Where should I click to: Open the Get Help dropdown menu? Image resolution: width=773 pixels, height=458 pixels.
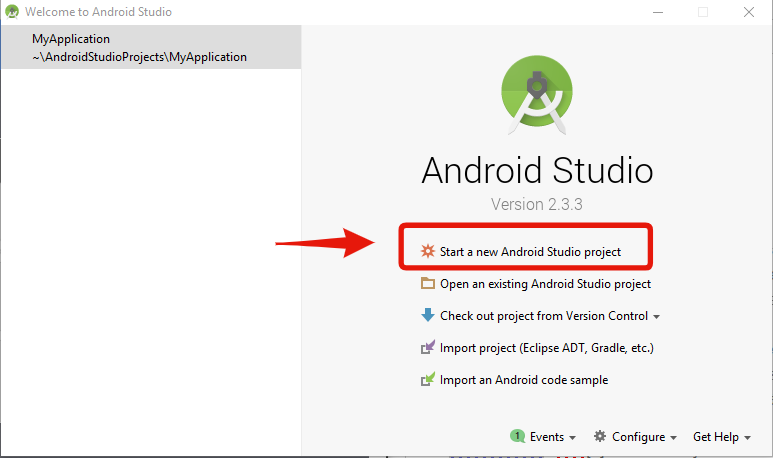(x=722, y=437)
